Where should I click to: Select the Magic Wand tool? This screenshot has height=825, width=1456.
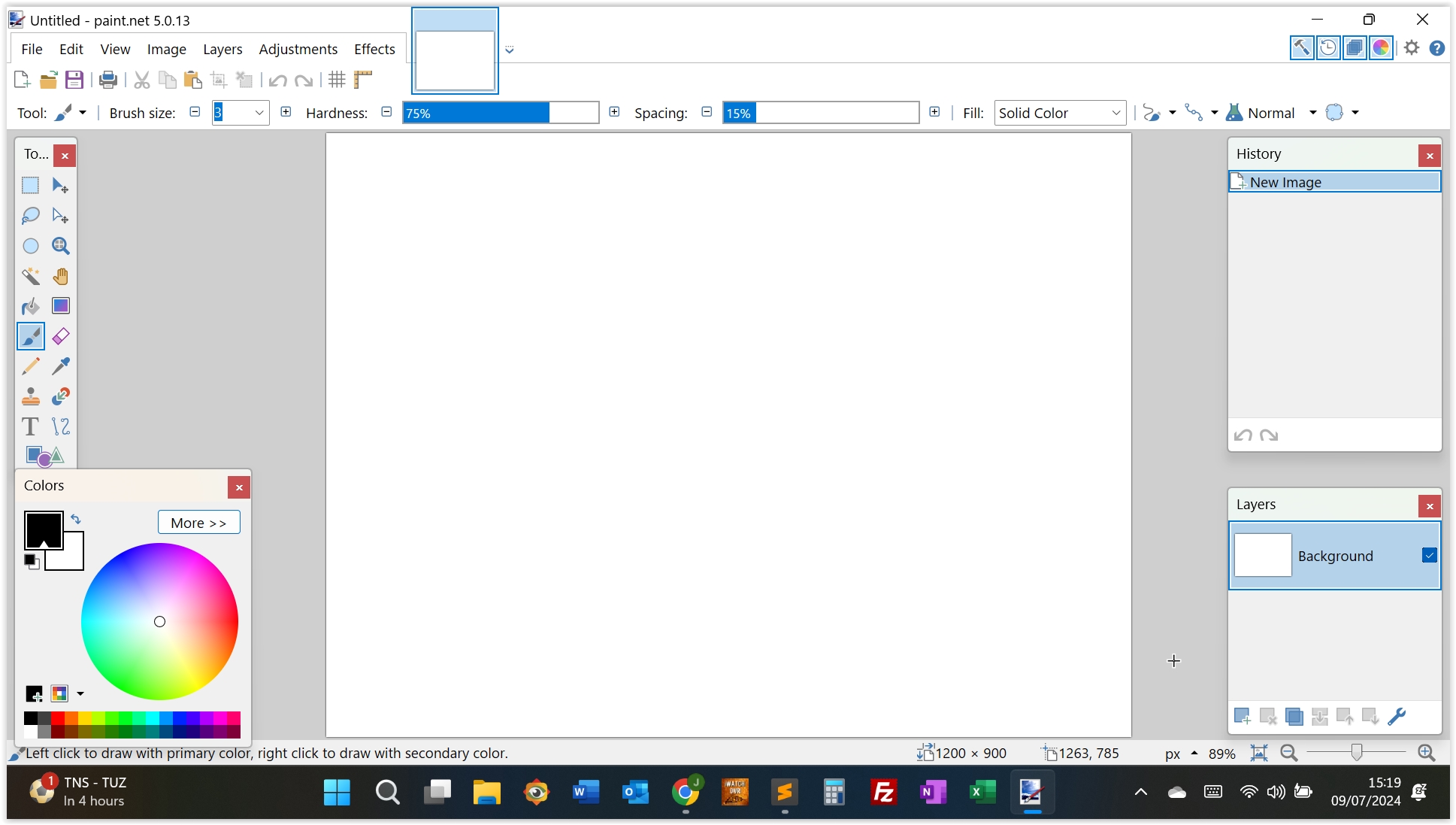point(31,277)
